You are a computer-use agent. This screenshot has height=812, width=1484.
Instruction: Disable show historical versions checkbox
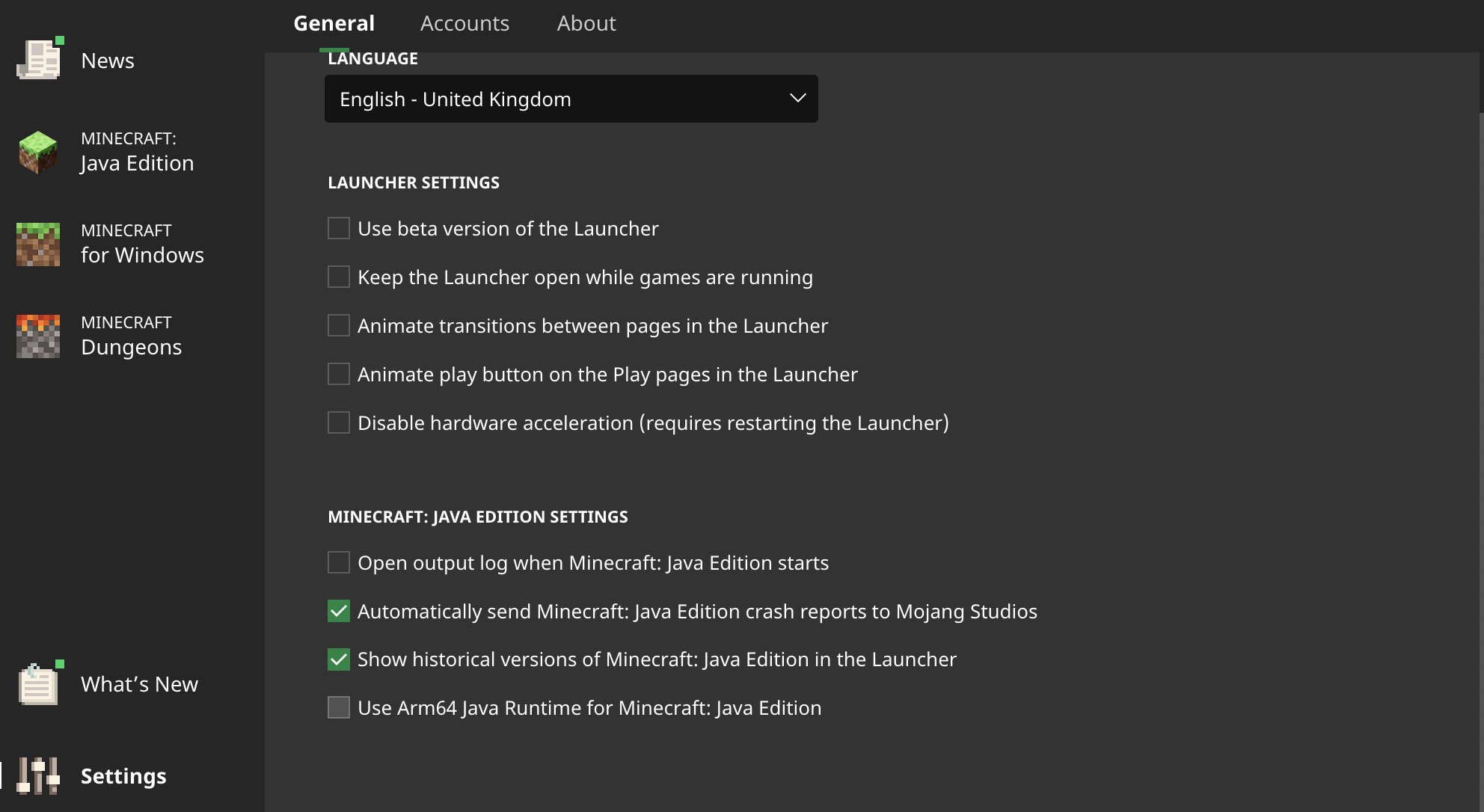(339, 659)
